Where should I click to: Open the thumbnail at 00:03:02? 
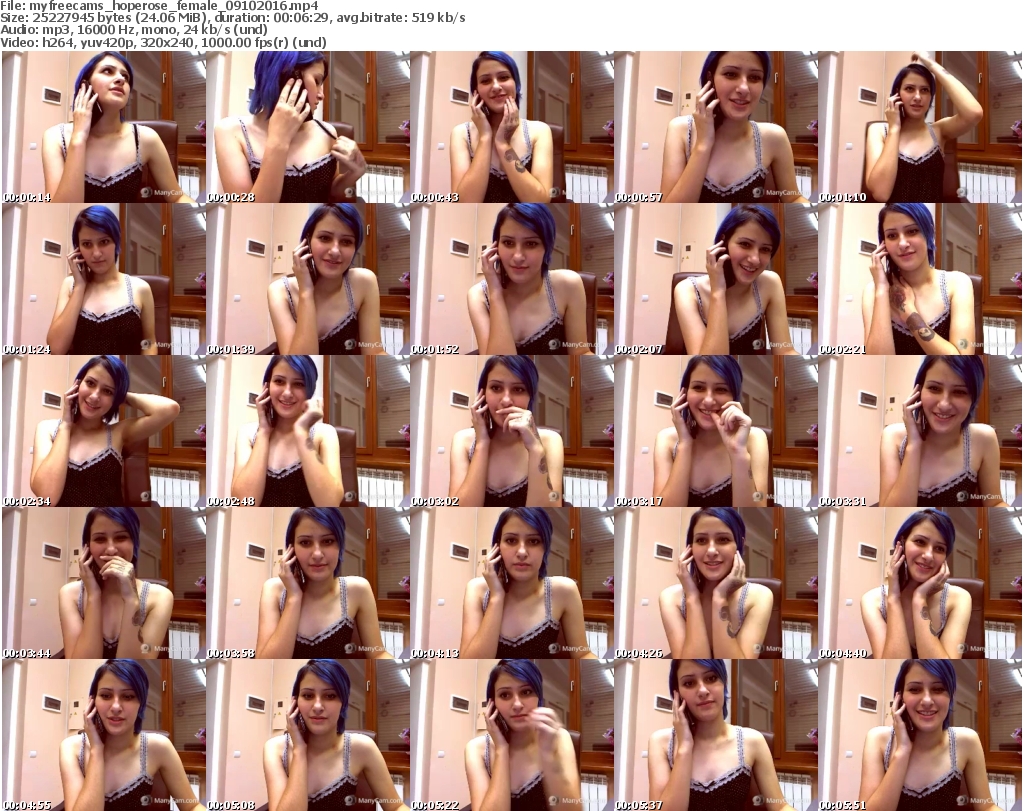(511, 431)
